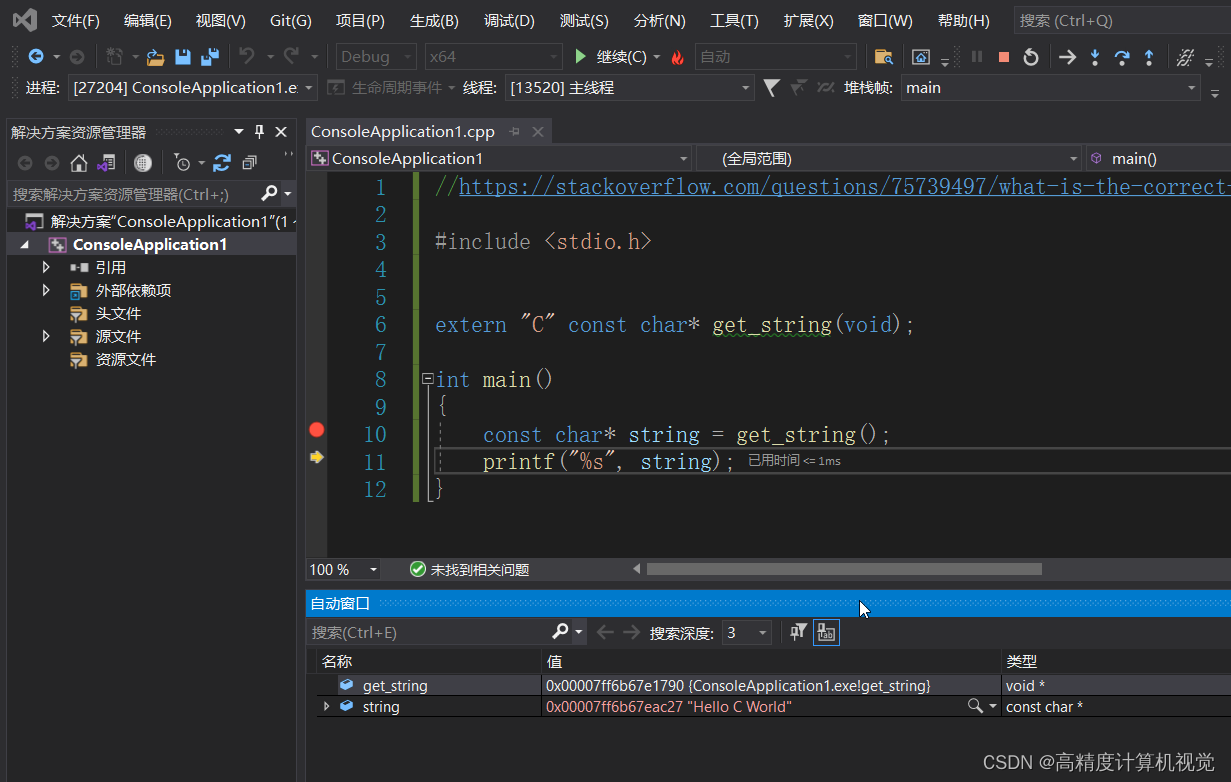Viewport: 1231px width, 782px height.
Task: Select the 资源文件 folder
Action: tap(126, 359)
